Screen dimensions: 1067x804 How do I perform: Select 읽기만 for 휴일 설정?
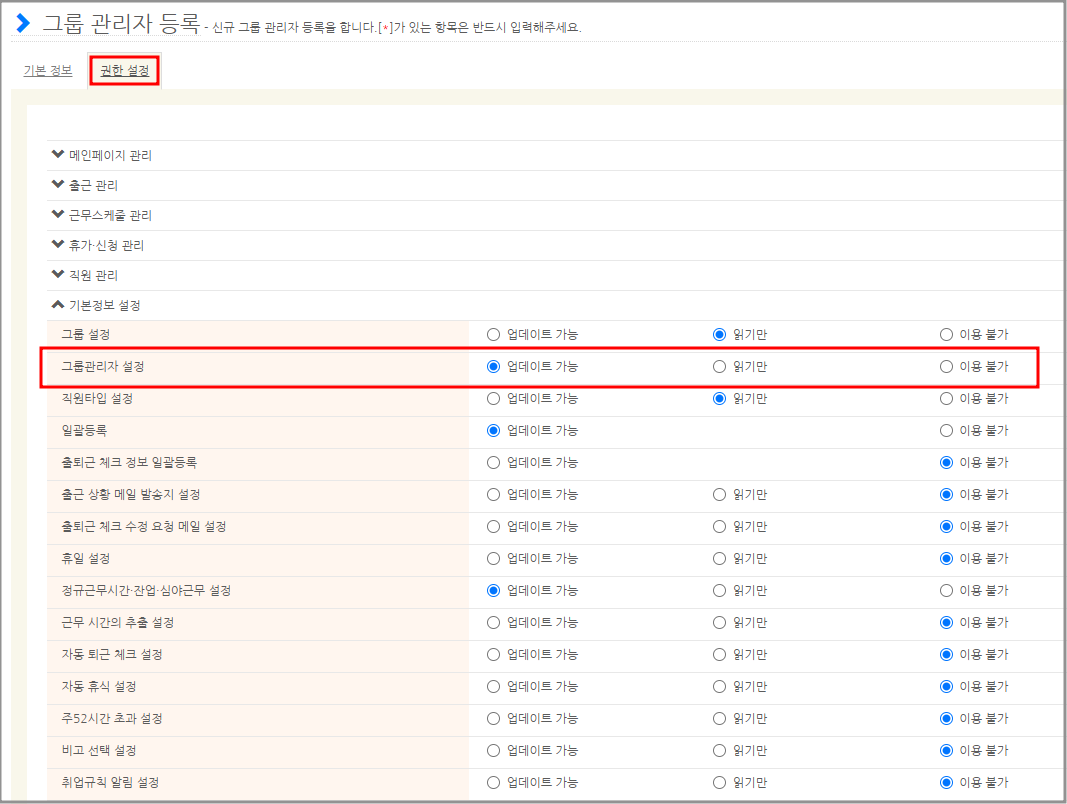tap(719, 558)
